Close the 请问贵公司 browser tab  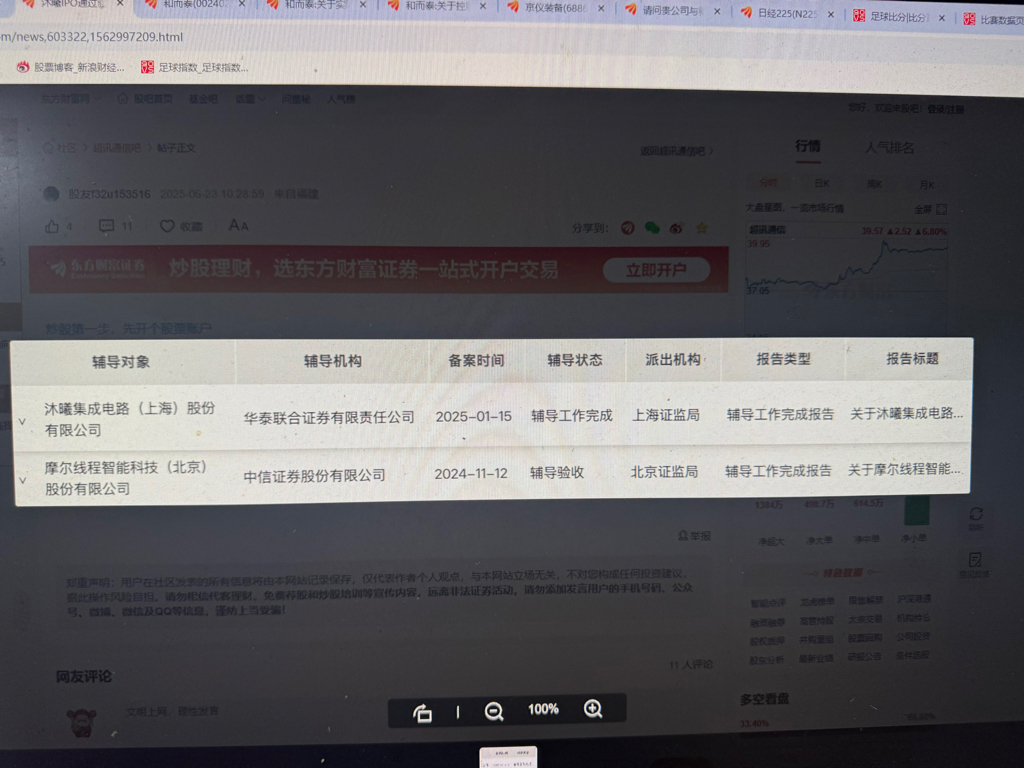click(x=717, y=11)
